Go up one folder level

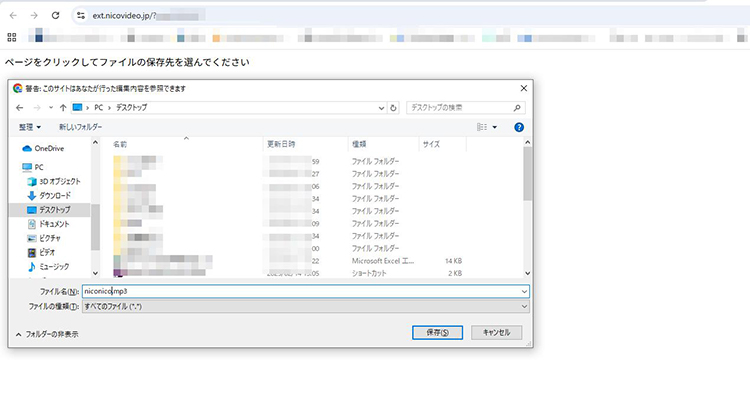[63, 108]
